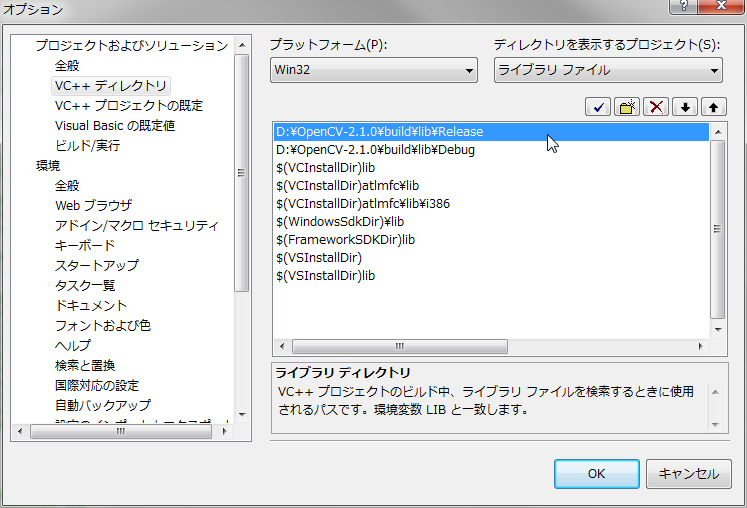Select VC++ プロジェクトの既定 item
This screenshot has width=747, height=508.
[129, 106]
